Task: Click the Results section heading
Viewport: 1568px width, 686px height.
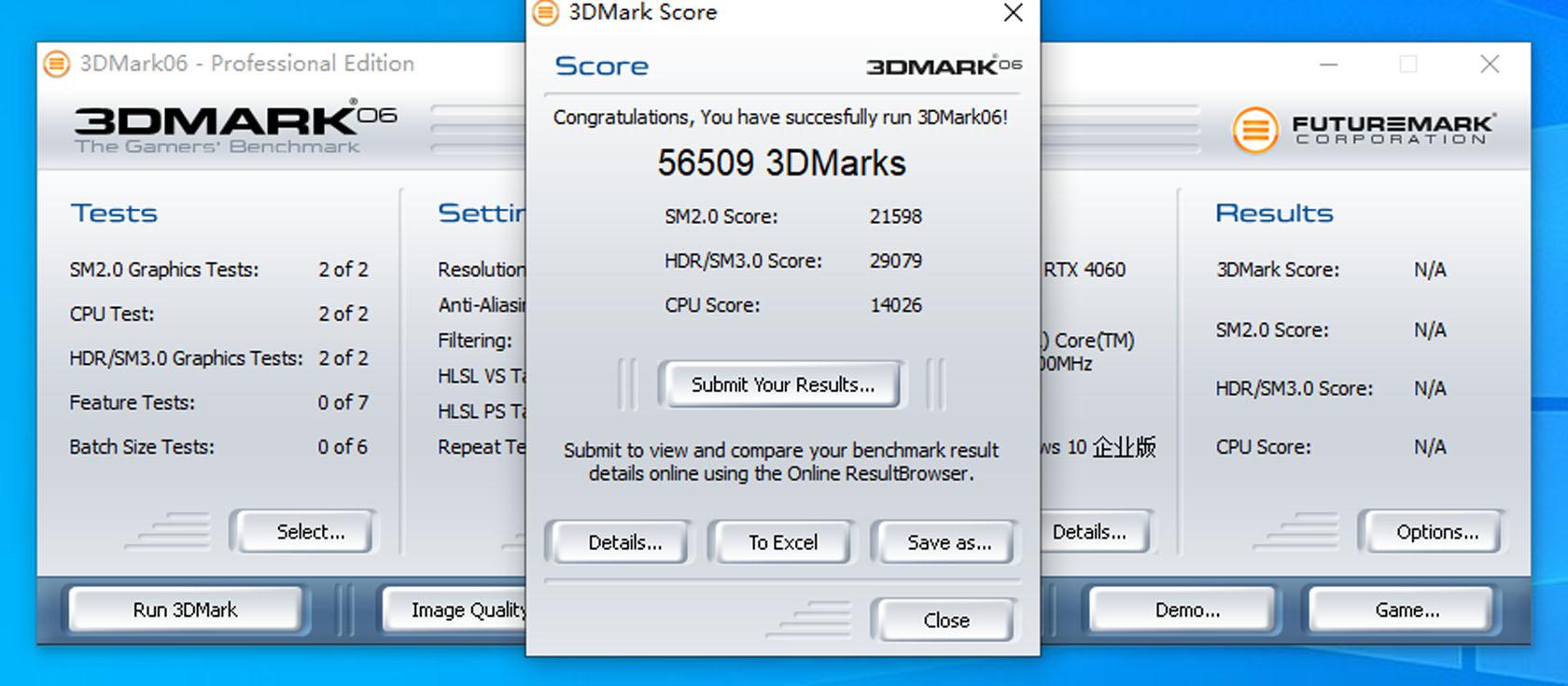Action: pos(1274,213)
